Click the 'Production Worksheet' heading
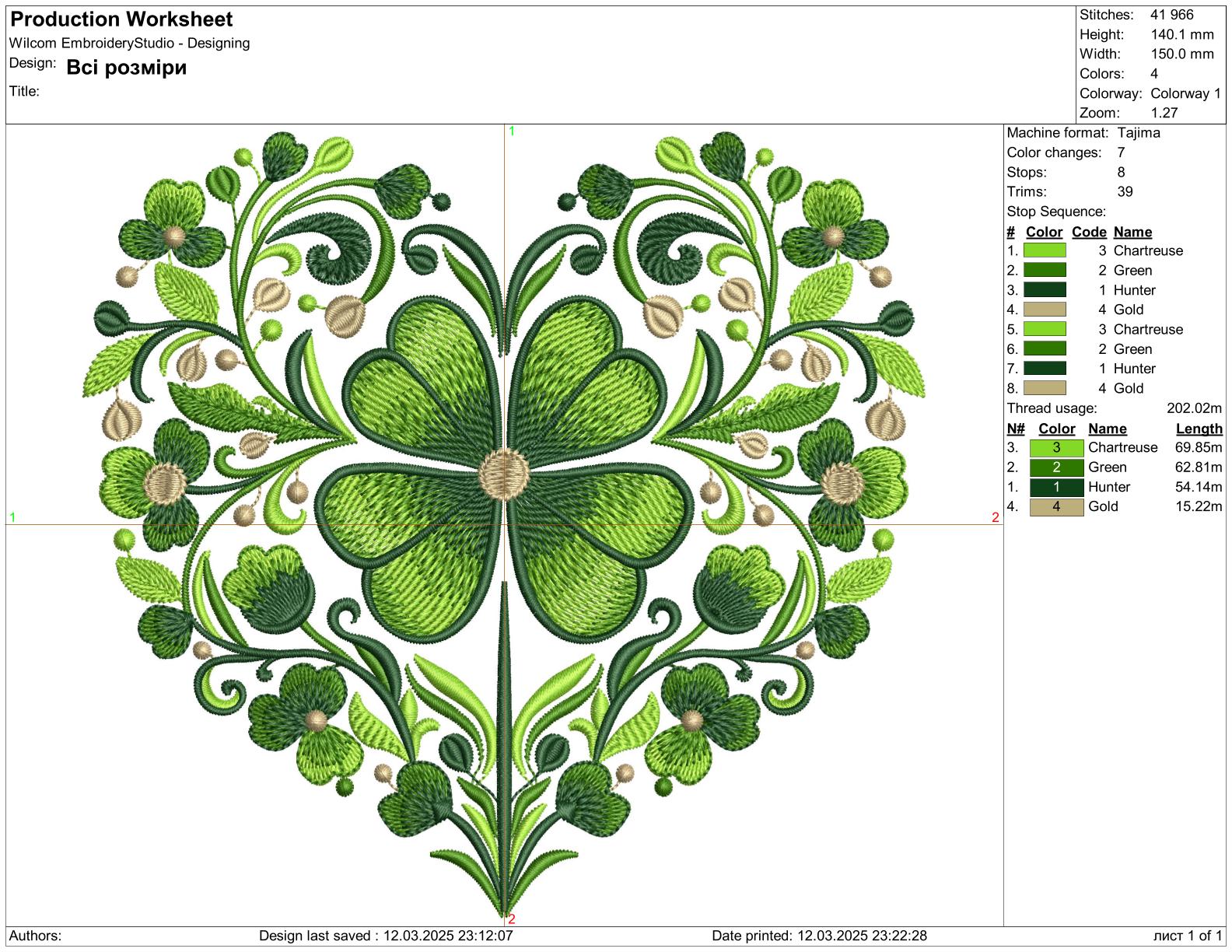 121,19
